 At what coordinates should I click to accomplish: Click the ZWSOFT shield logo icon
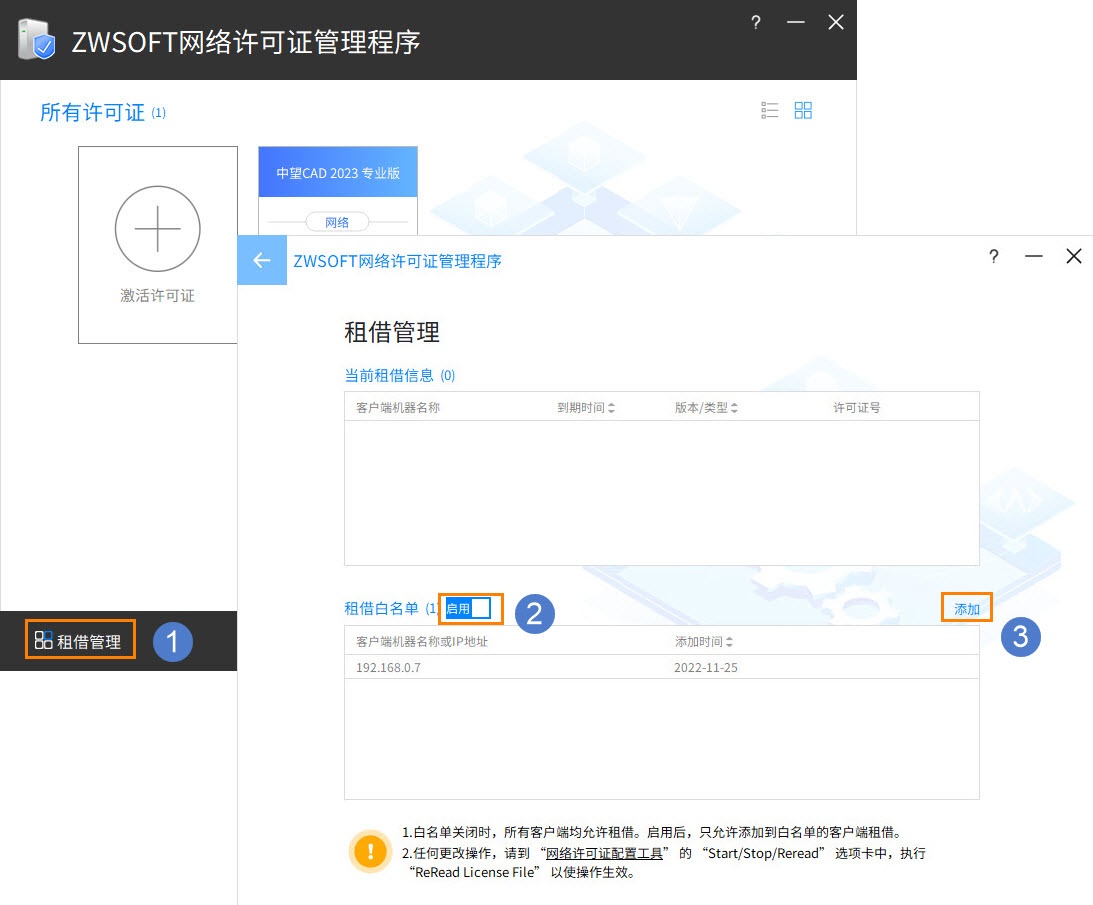[36, 40]
